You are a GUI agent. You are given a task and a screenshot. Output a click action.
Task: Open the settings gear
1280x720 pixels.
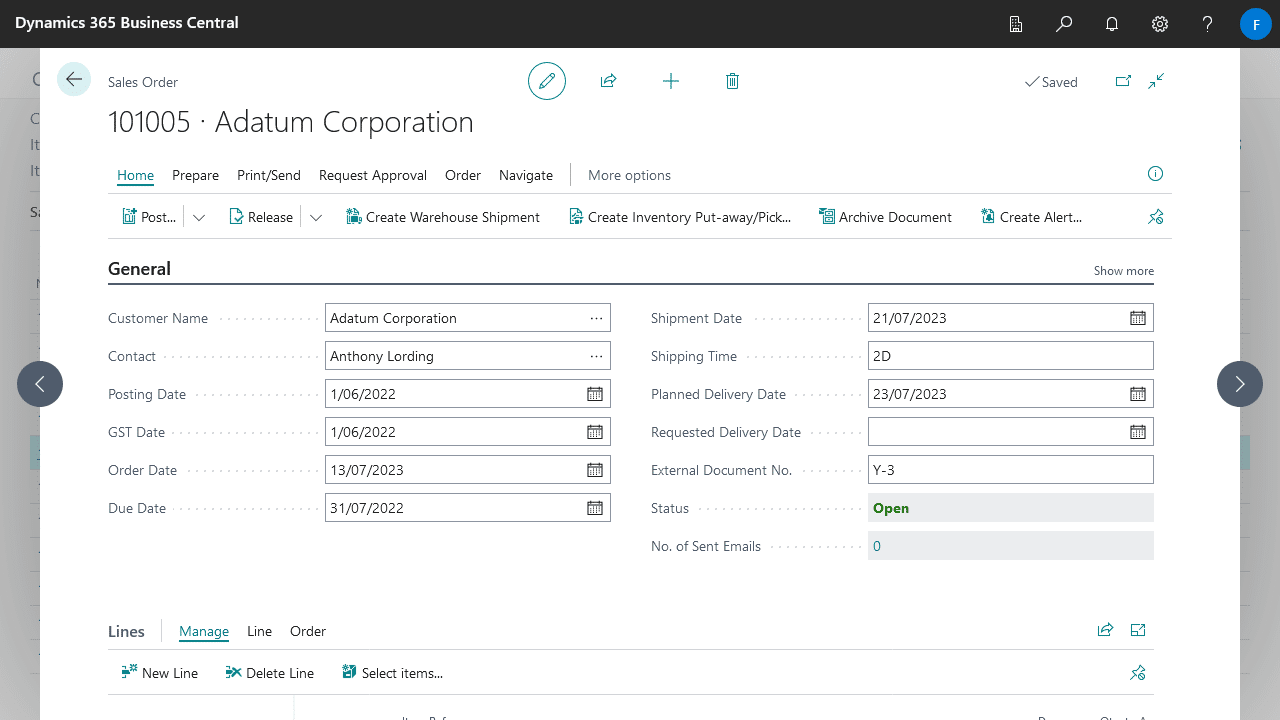point(1160,23)
